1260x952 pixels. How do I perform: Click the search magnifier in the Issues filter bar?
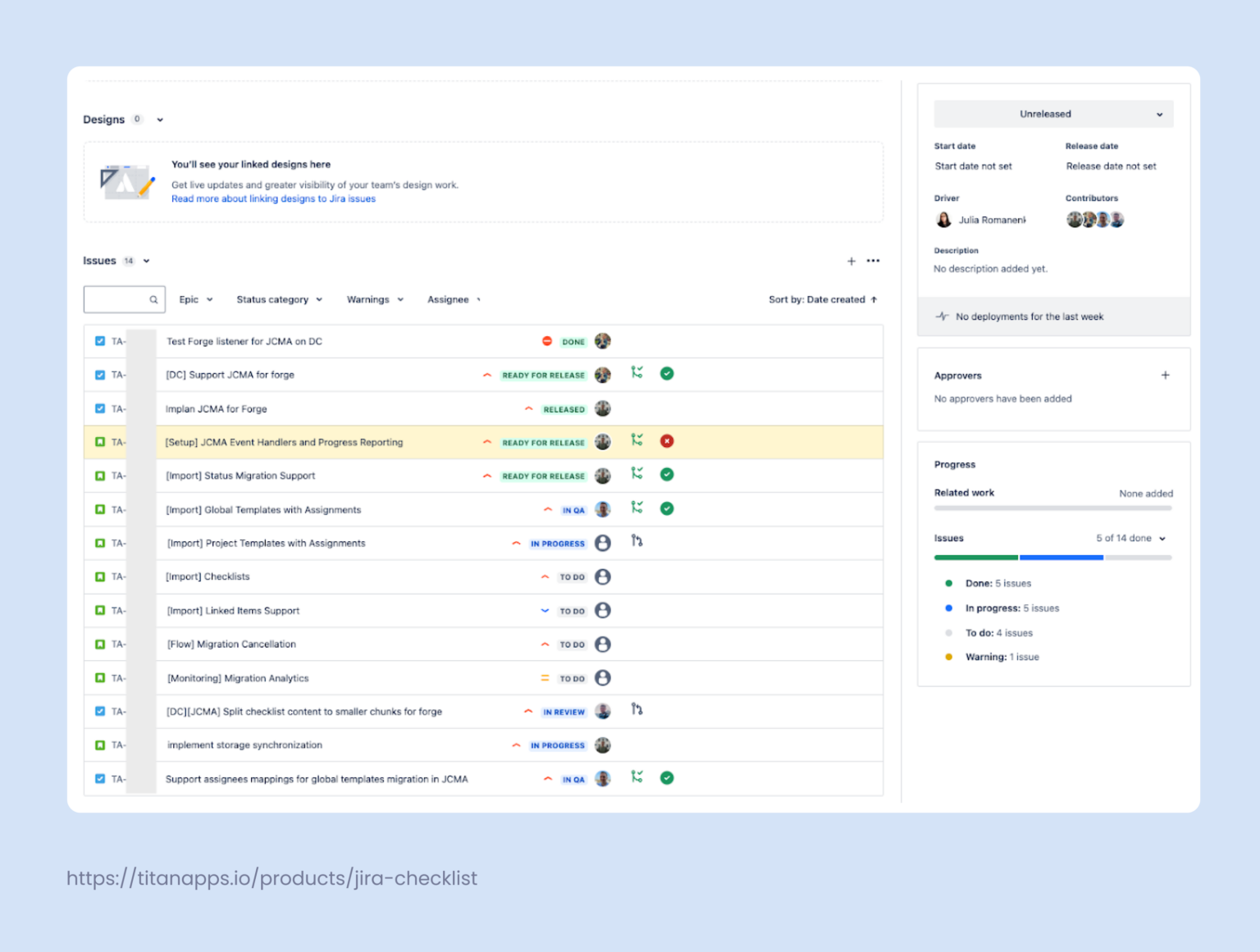[x=154, y=299]
